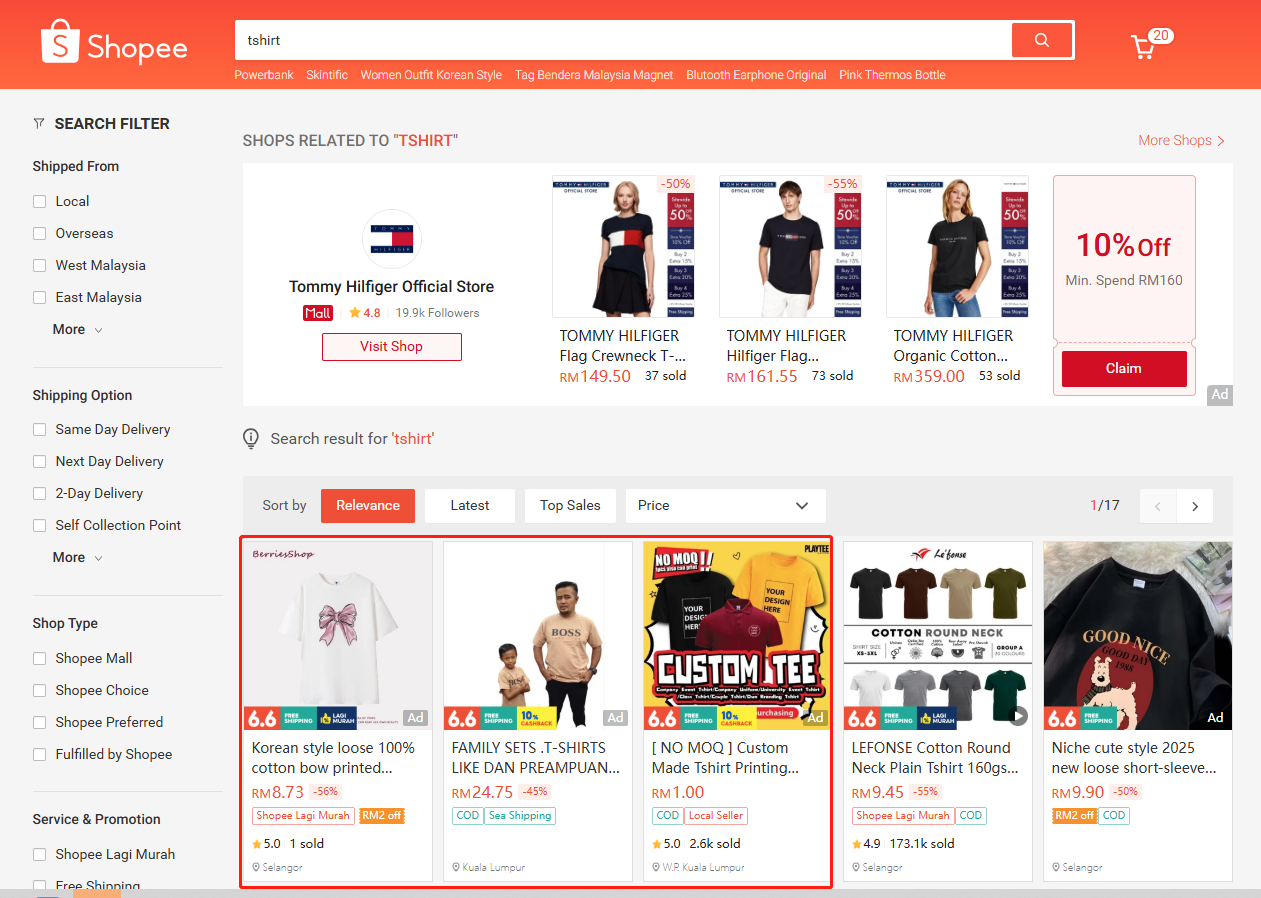The width and height of the screenshot is (1261, 898).
Task: Check Same Day Delivery option
Action: click(x=40, y=429)
